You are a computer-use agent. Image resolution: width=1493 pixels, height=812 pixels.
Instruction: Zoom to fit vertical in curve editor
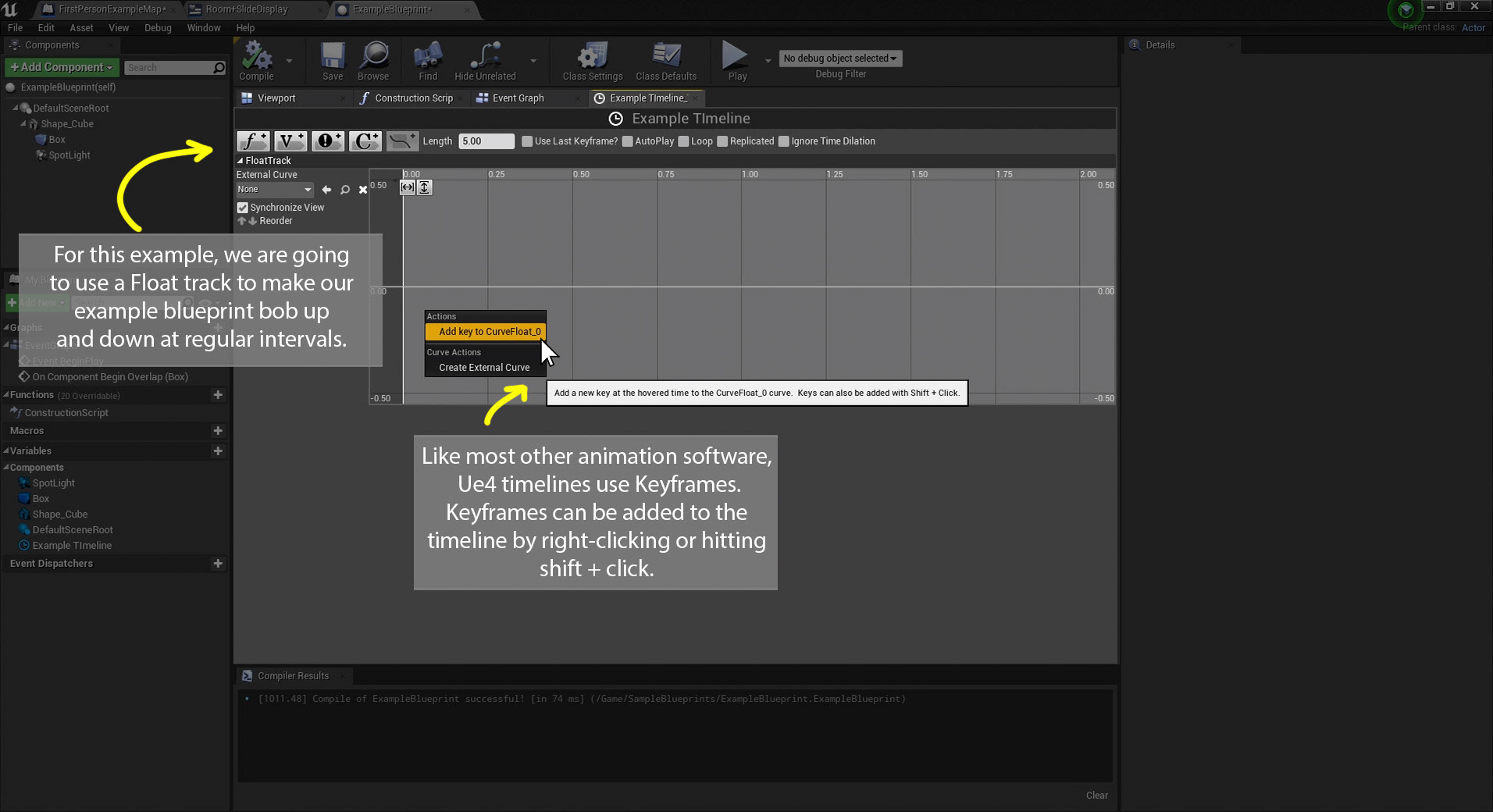pyautogui.click(x=424, y=187)
